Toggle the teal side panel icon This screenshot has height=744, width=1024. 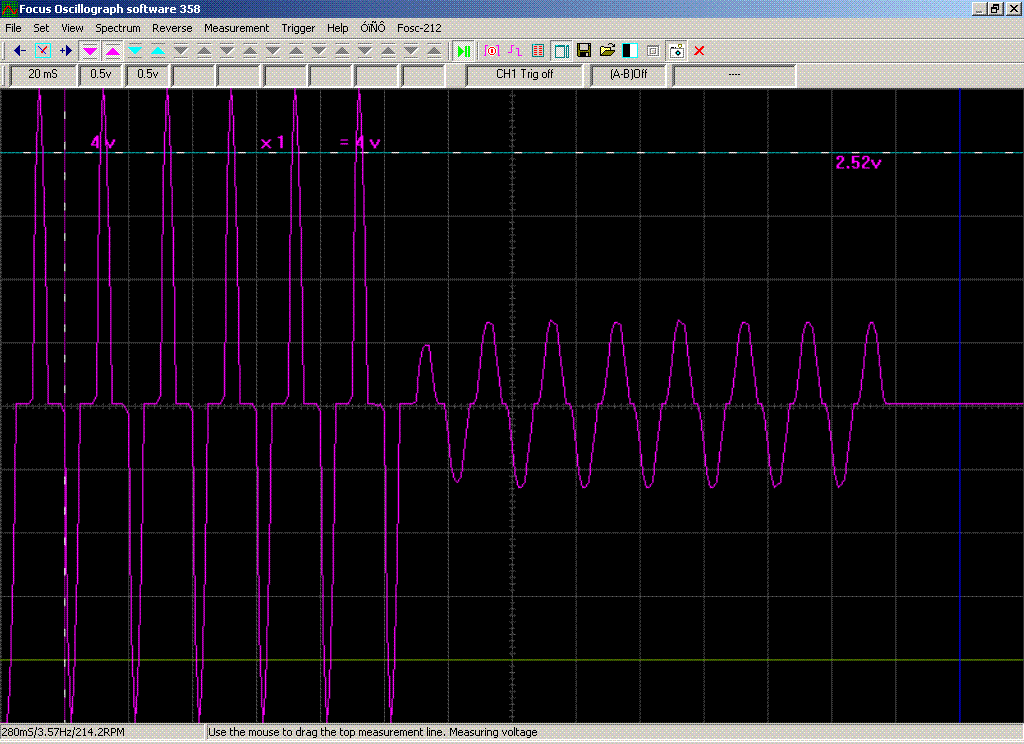pyautogui.click(x=561, y=50)
